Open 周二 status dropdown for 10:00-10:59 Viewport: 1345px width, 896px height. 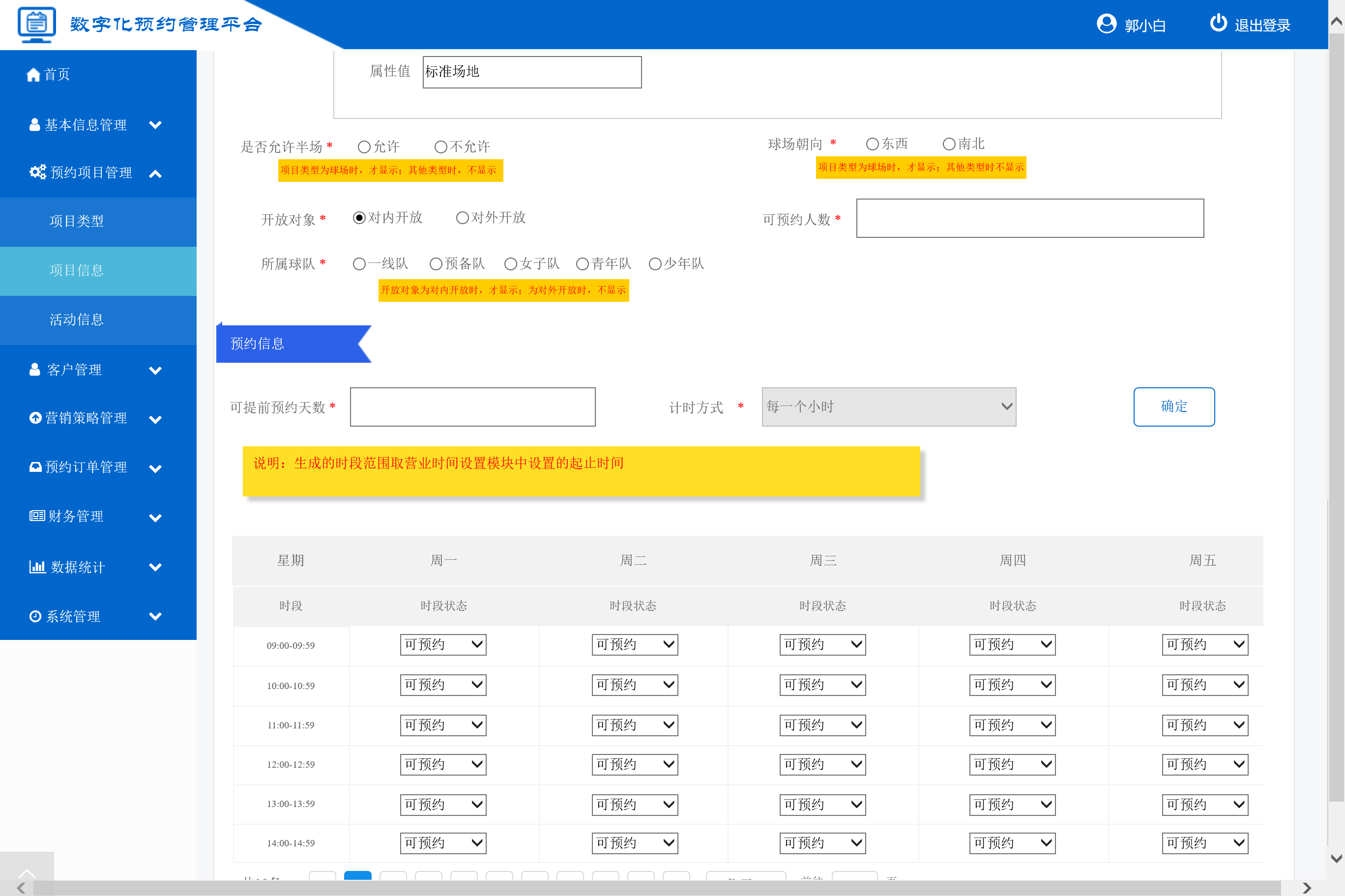pos(635,685)
